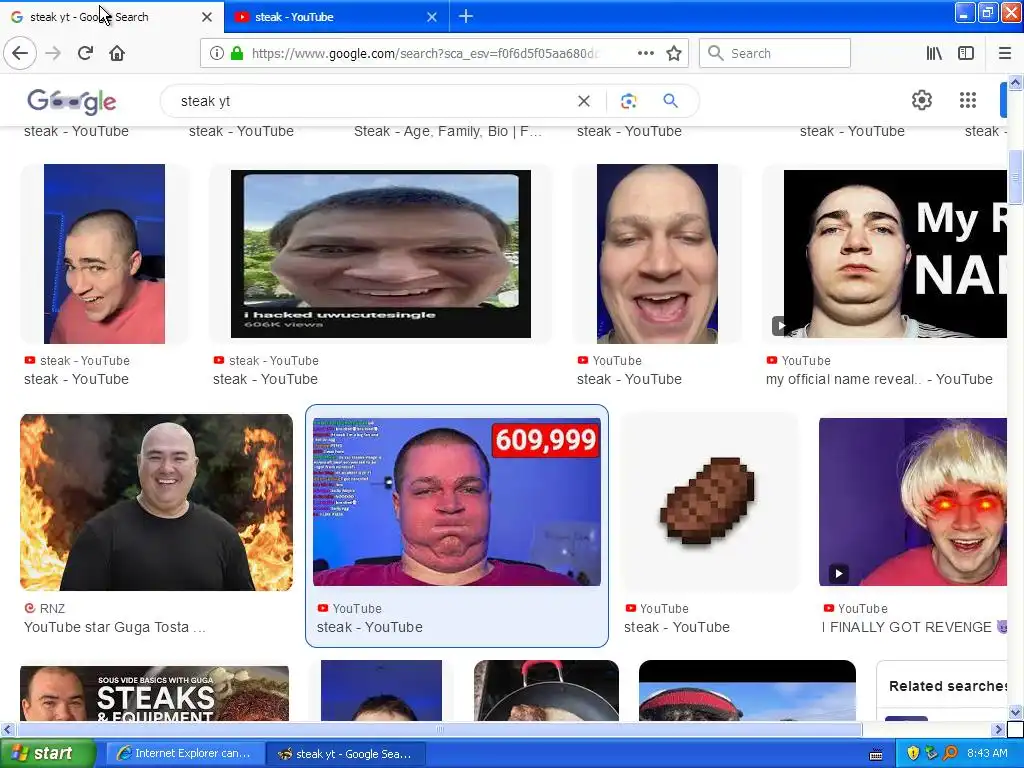Viewport: 1024px width, 768px height.
Task: Open the Google apps grid icon
Action: click(x=968, y=101)
